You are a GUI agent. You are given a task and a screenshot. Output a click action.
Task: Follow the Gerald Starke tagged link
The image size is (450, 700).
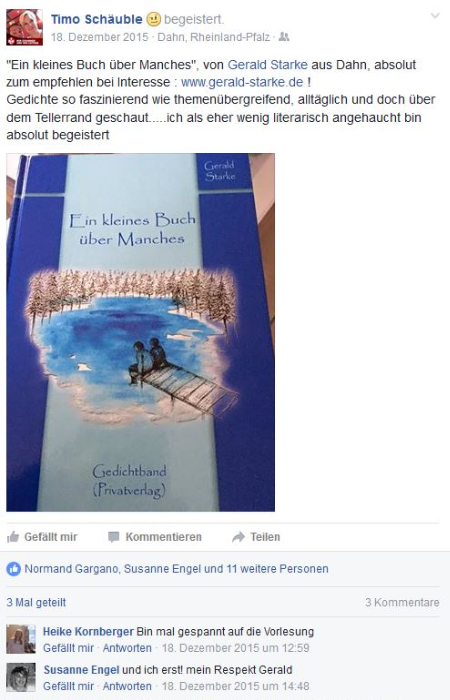click(267, 65)
